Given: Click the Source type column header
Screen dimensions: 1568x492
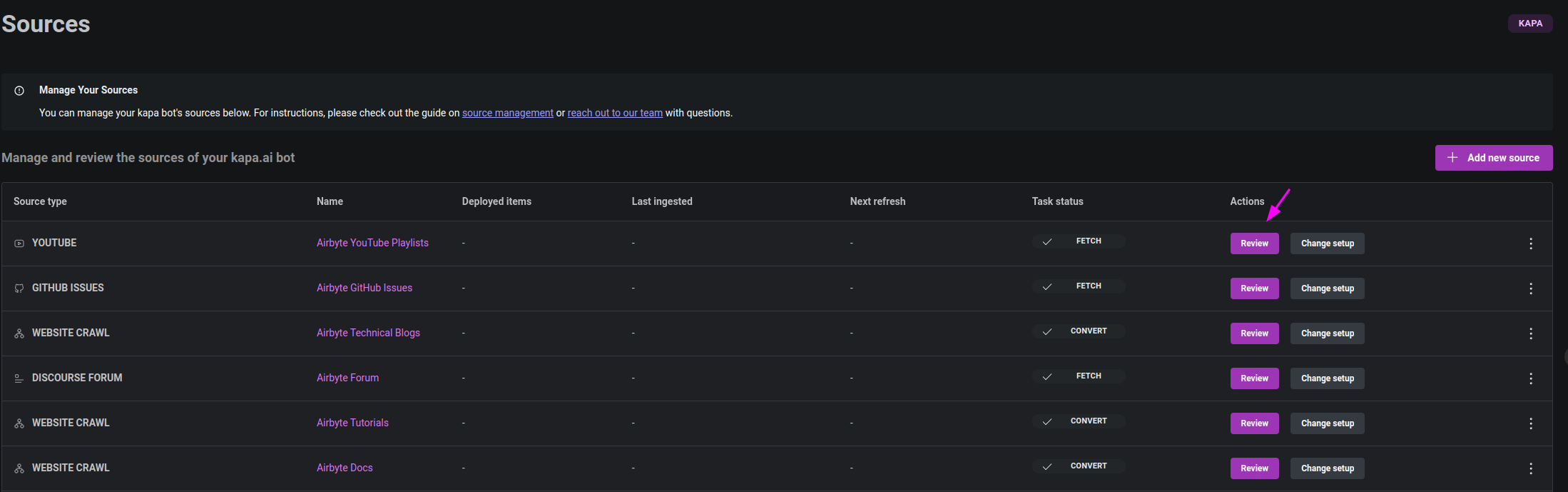Looking at the screenshot, I should click(x=40, y=201).
